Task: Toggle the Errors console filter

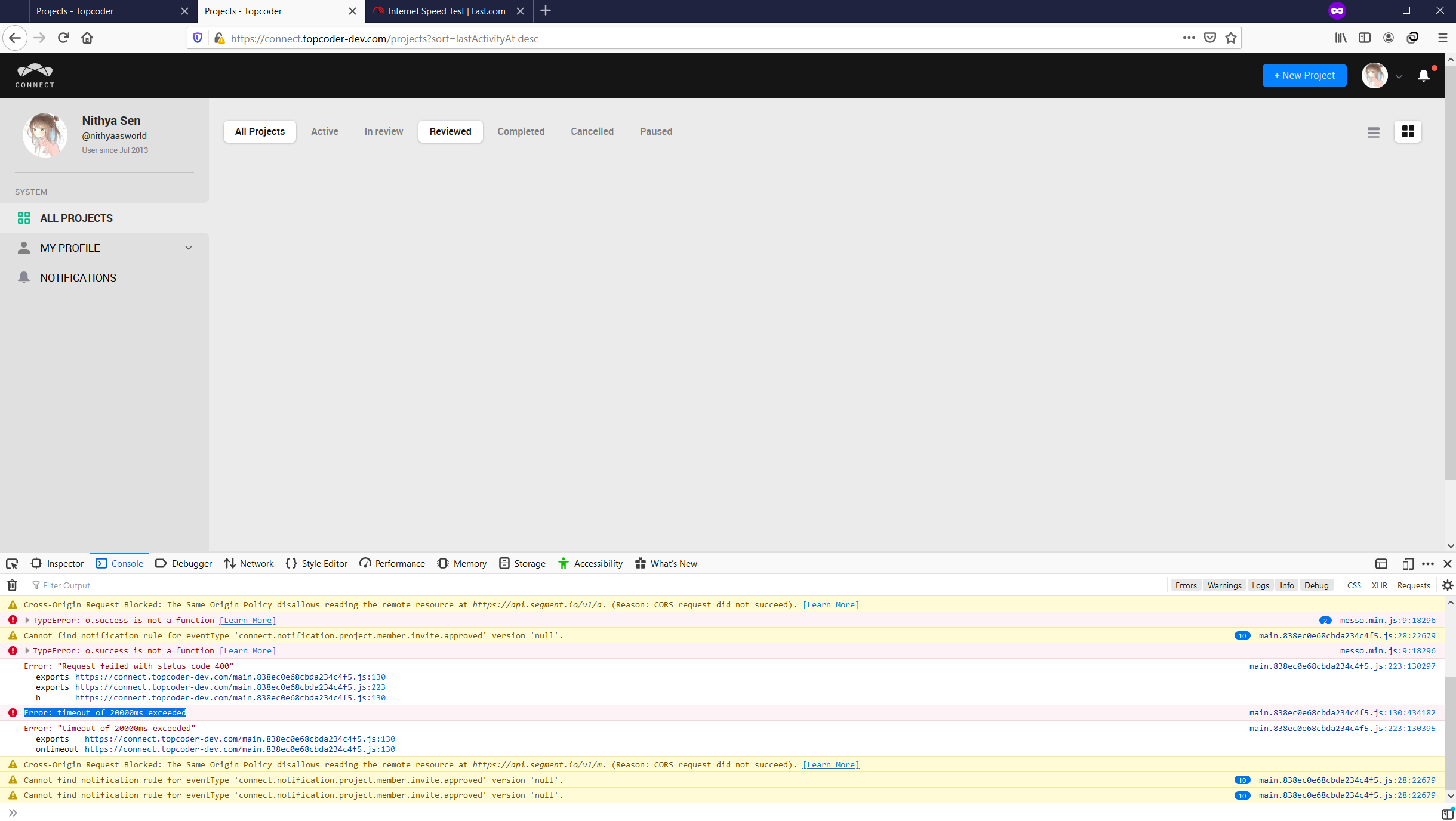Action: tap(1186, 585)
